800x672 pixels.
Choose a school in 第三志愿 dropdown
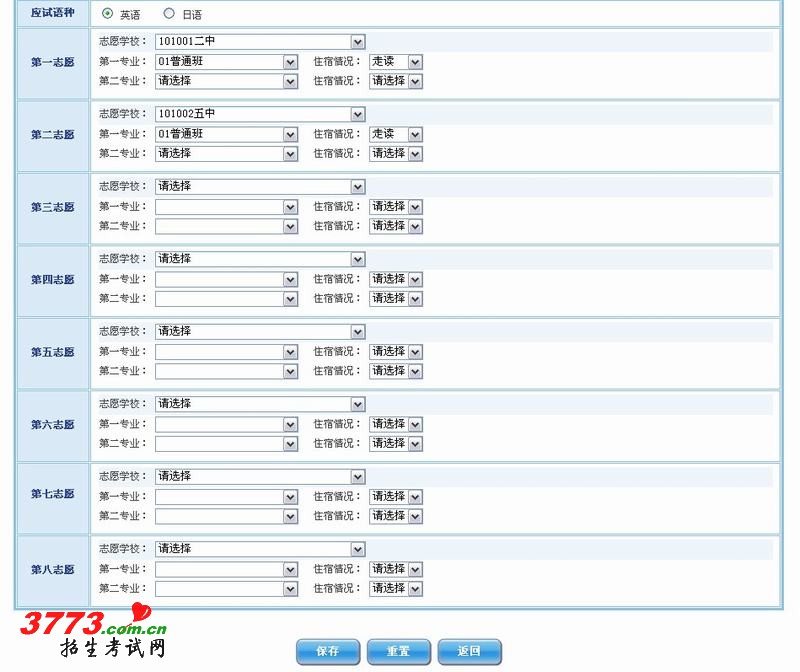[x=260, y=187]
